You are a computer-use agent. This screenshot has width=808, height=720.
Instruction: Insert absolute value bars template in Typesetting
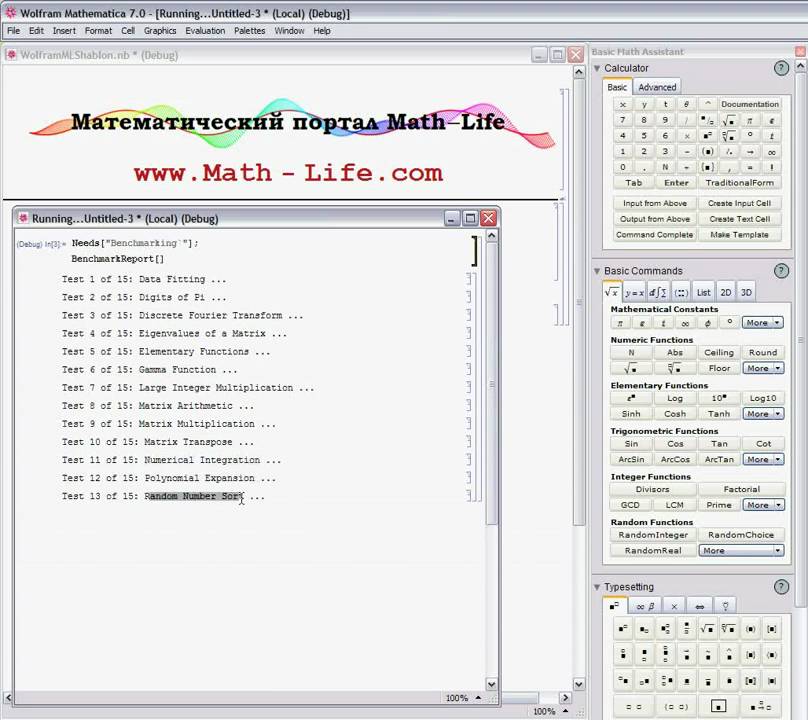(x=771, y=681)
